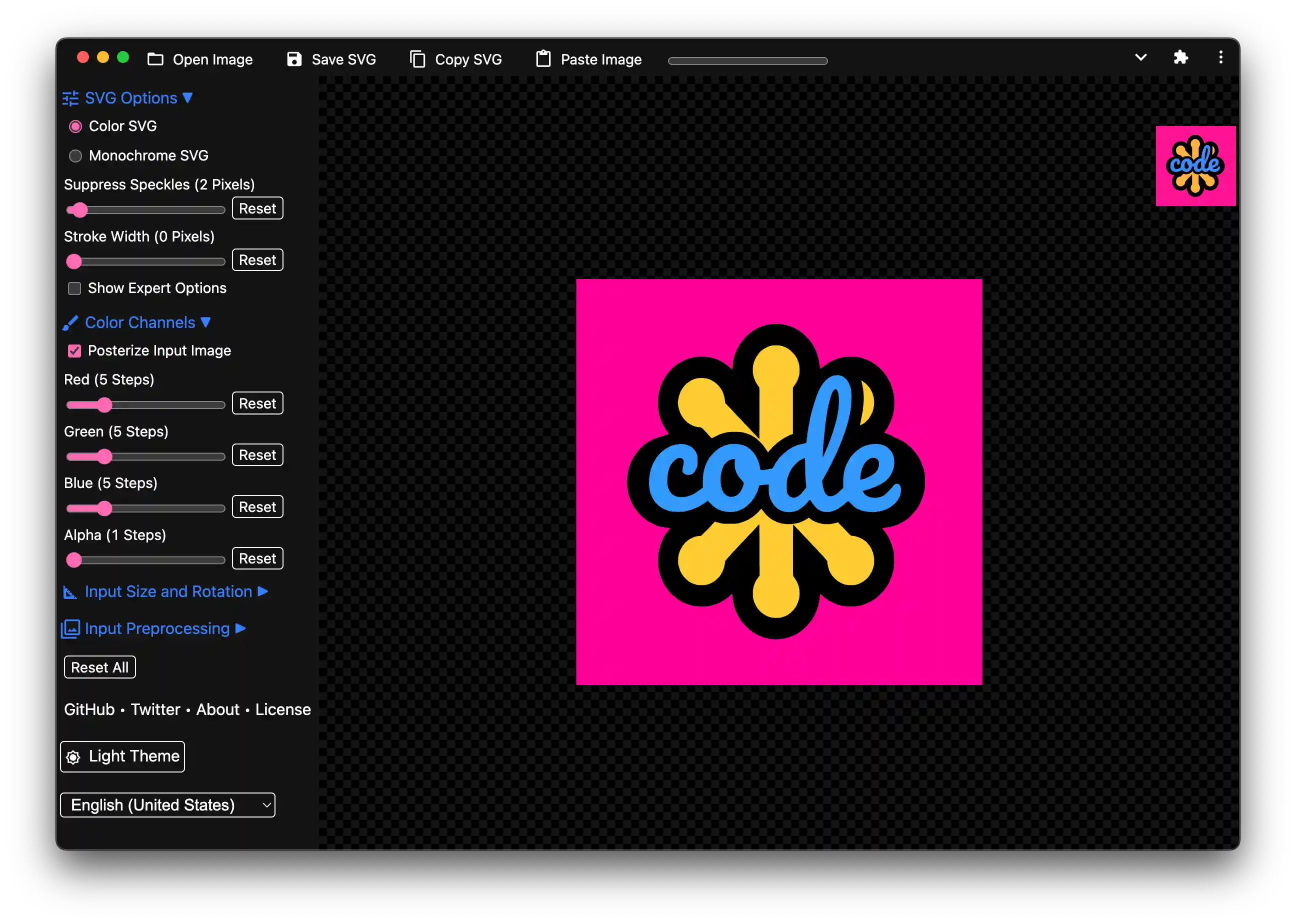Collapse the Color Channels section
The image size is (1296, 924).
(x=206, y=322)
